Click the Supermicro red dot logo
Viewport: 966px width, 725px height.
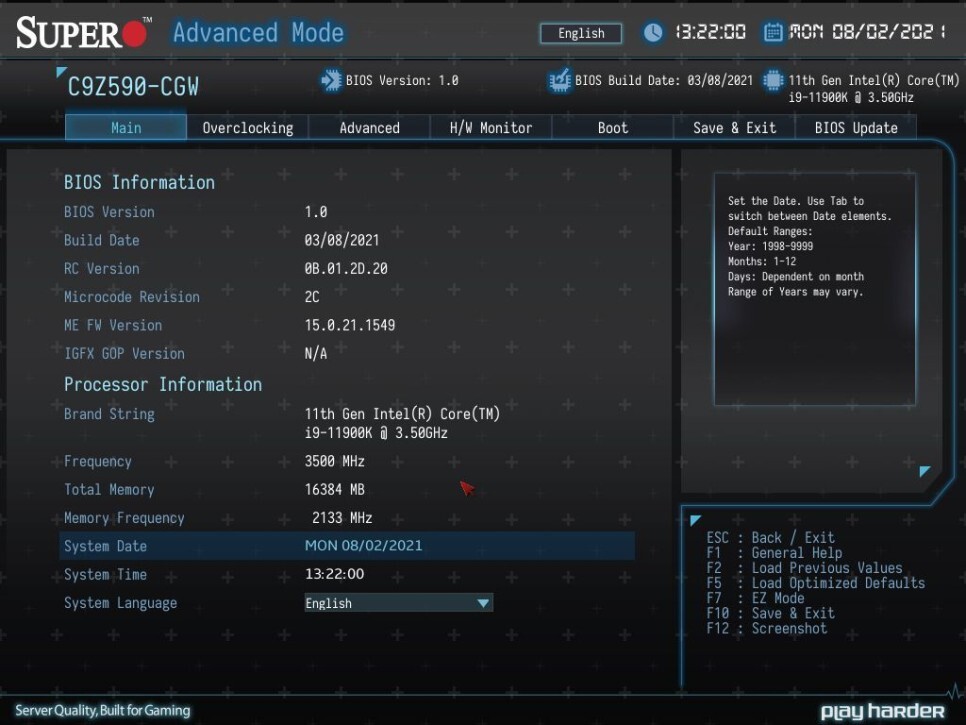[134, 34]
